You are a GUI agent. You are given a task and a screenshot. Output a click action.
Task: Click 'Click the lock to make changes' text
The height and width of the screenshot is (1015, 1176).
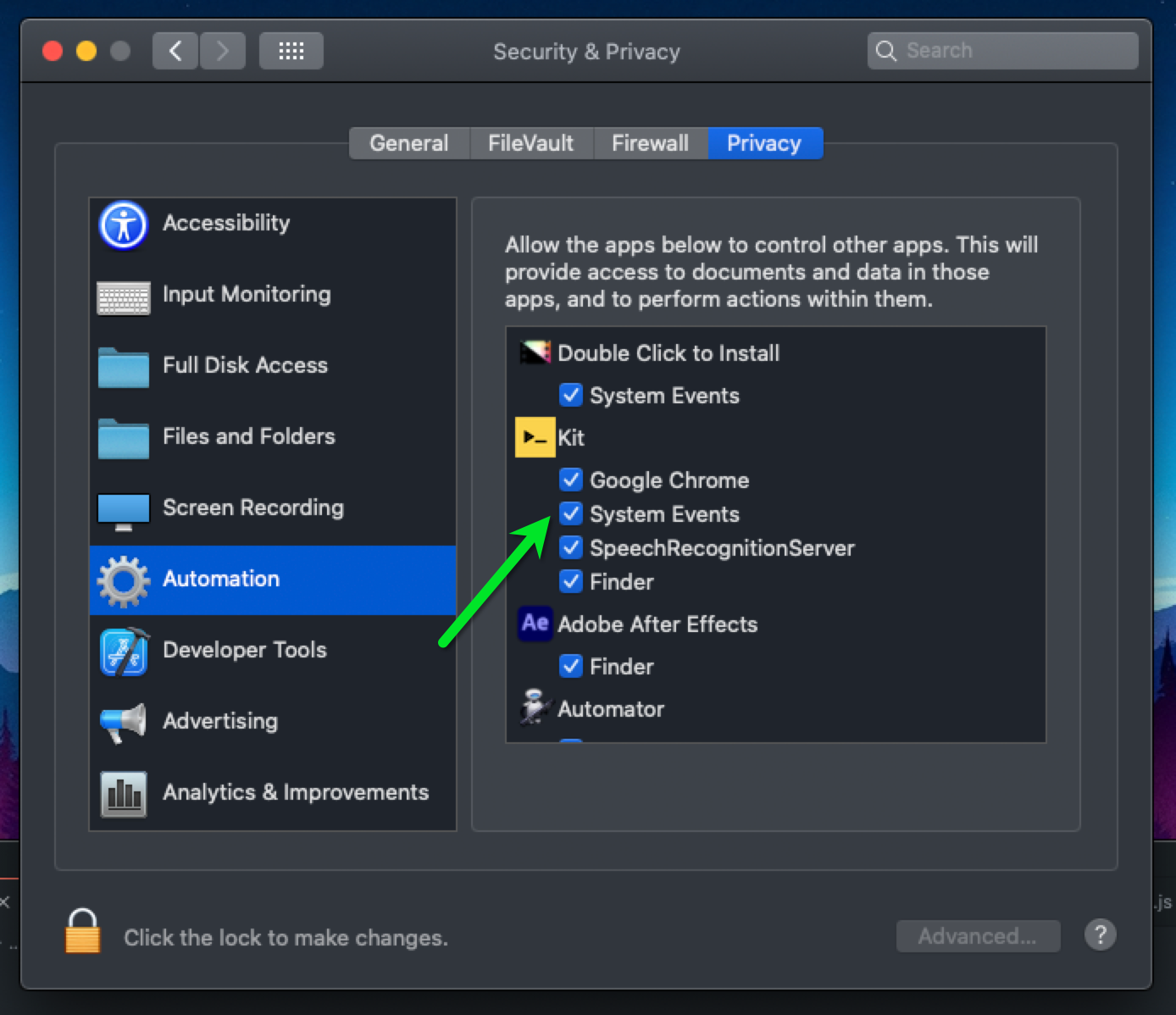(x=286, y=938)
